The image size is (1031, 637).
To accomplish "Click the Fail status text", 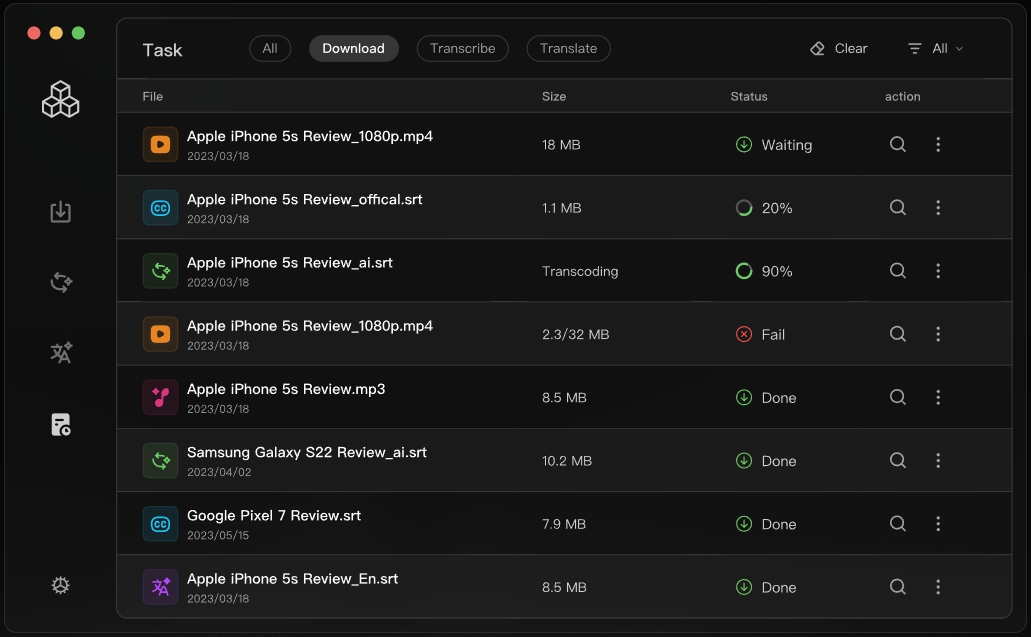I will pos(773,335).
